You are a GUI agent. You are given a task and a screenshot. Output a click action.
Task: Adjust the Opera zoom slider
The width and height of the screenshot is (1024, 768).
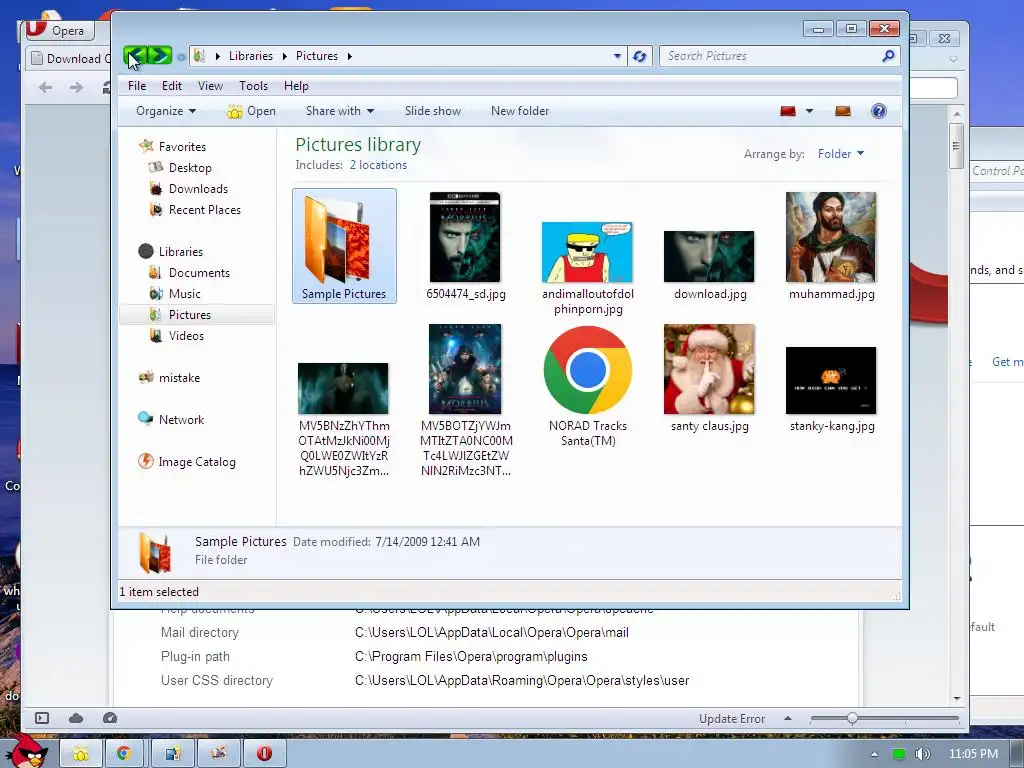click(x=852, y=718)
